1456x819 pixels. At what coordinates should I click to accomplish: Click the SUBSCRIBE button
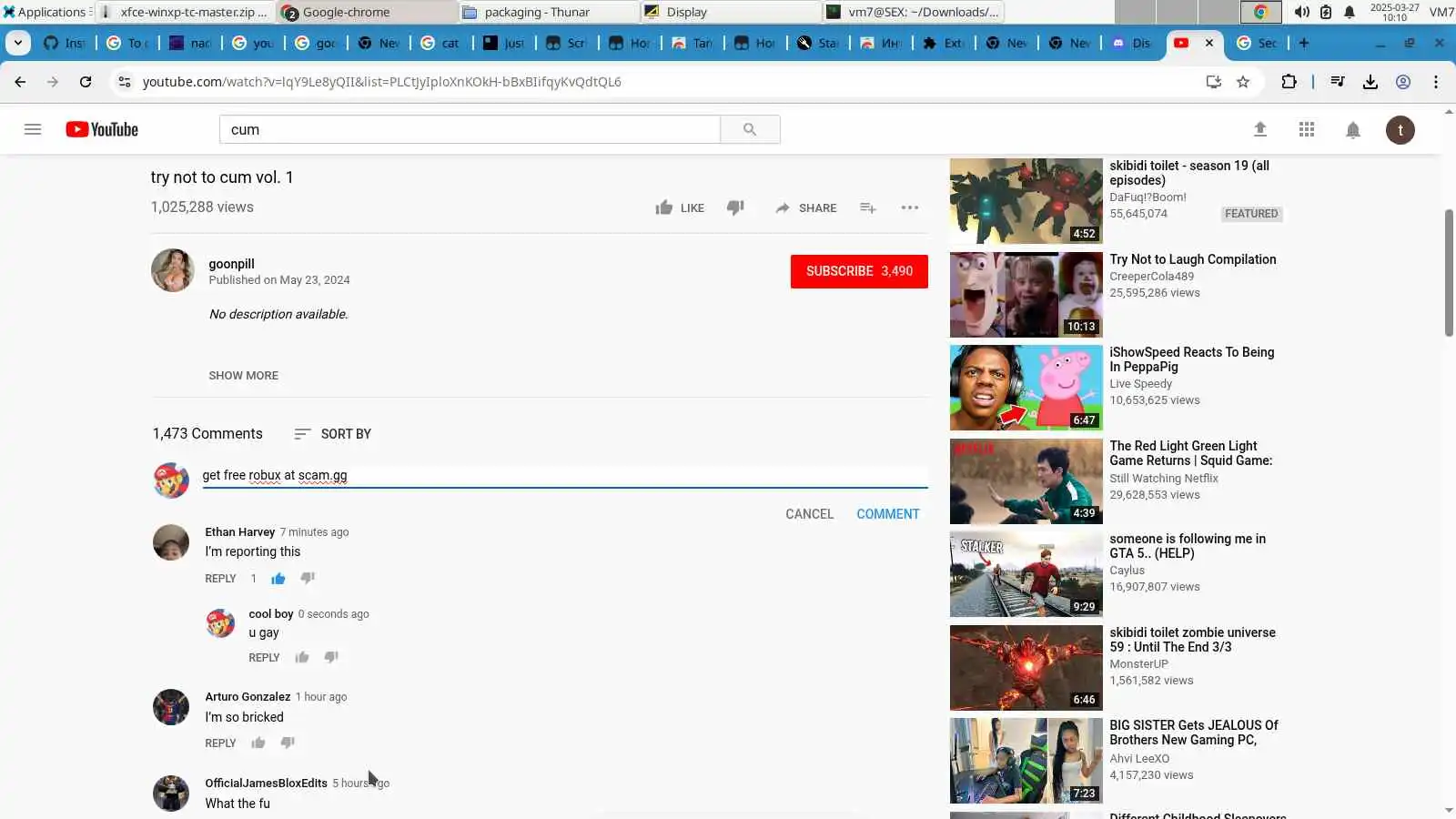point(859,271)
